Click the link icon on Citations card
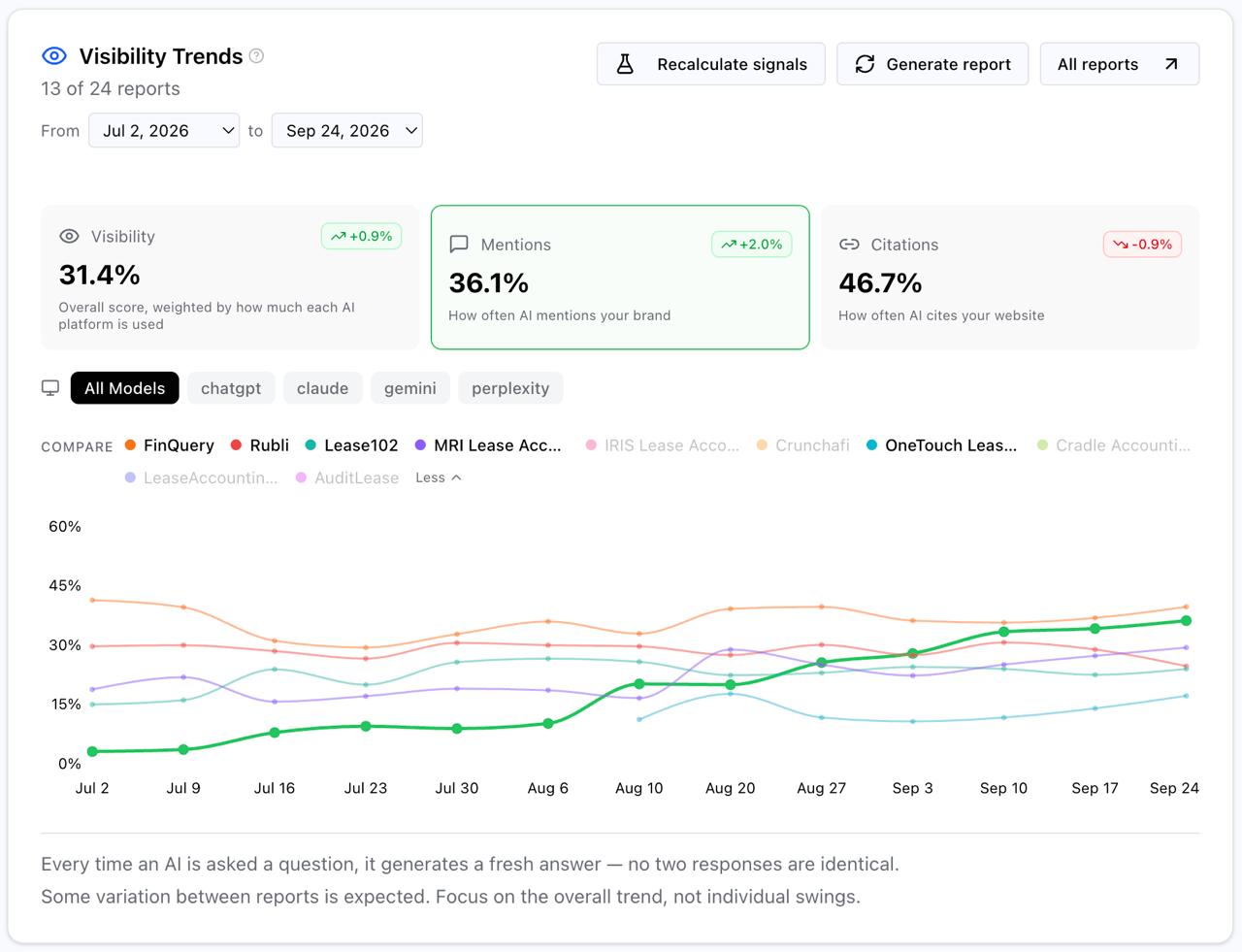Image resolution: width=1242 pixels, height=952 pixels. (849, 245)
